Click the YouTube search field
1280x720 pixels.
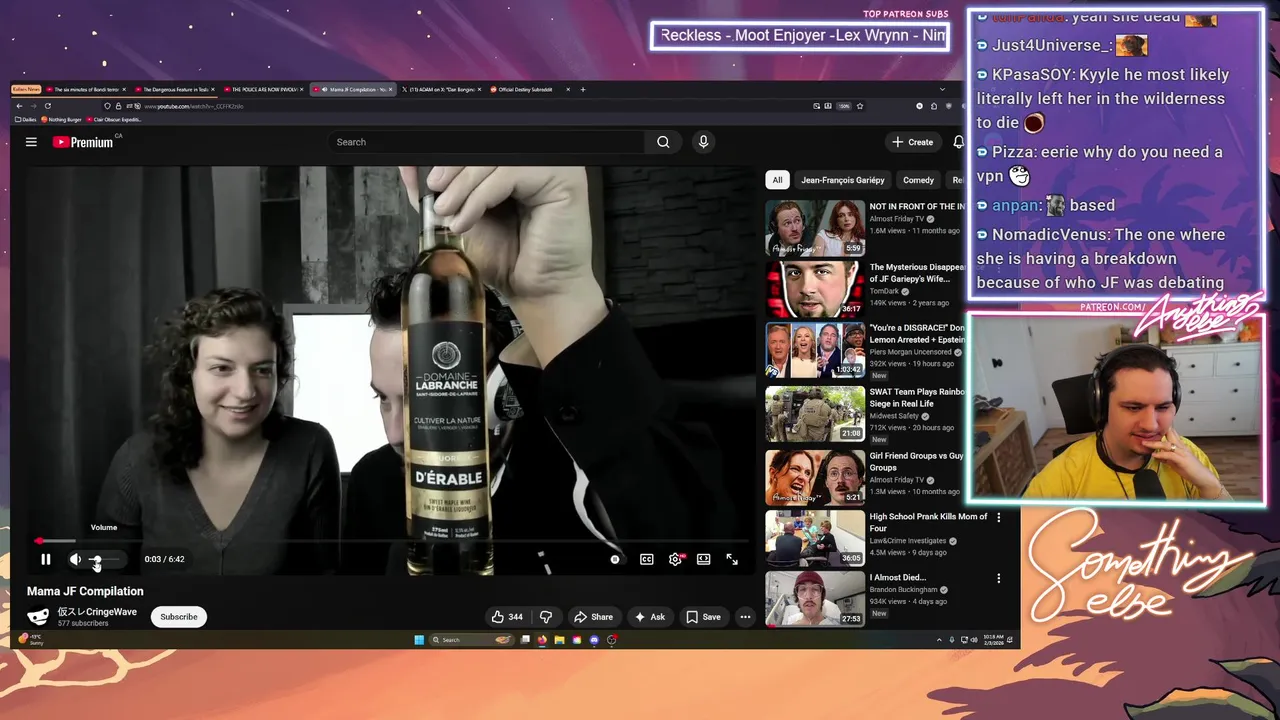[x=487, y=142]
